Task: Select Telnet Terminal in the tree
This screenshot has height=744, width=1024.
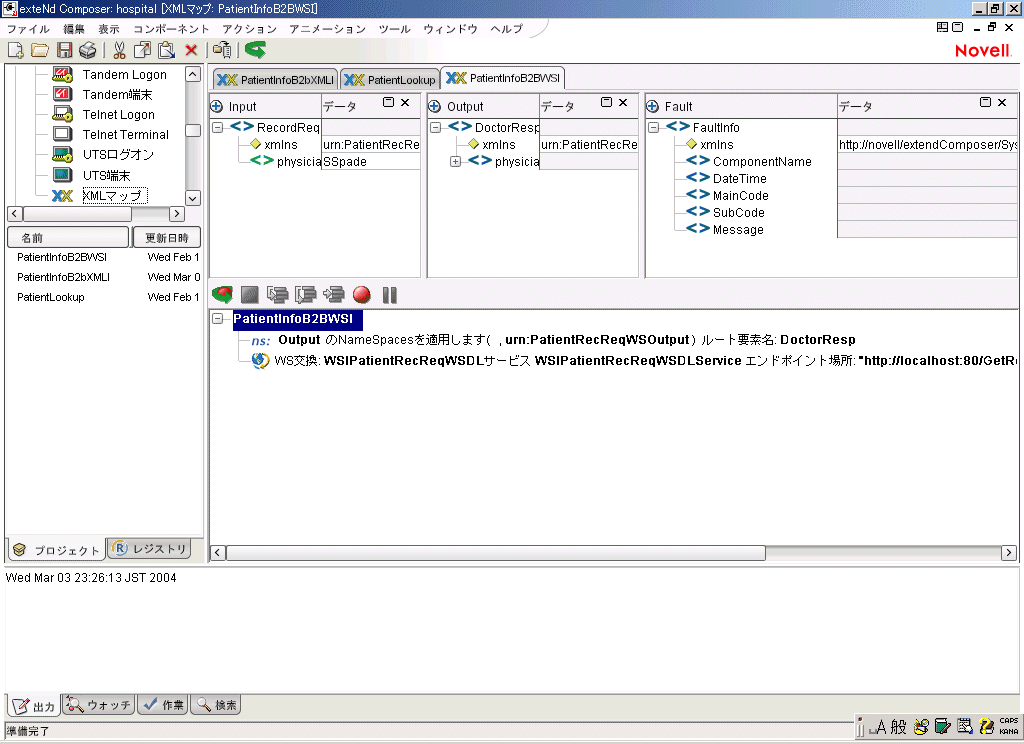Action: pyautogui.click(x=125, y=135)
